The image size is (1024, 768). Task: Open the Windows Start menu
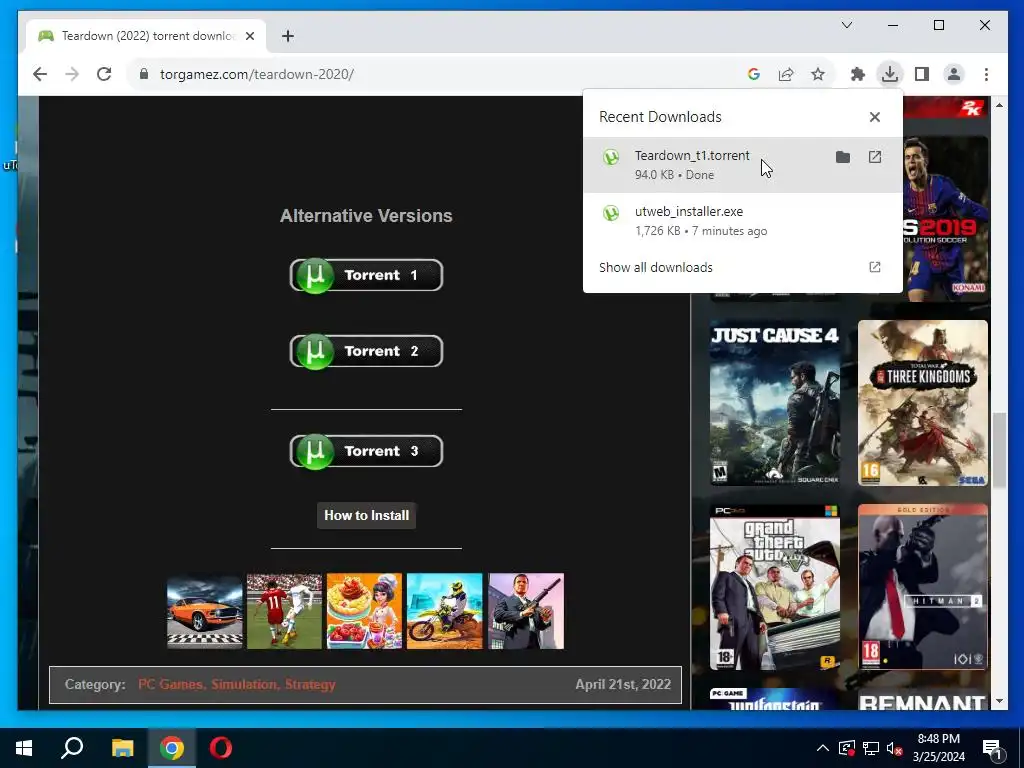24,748
